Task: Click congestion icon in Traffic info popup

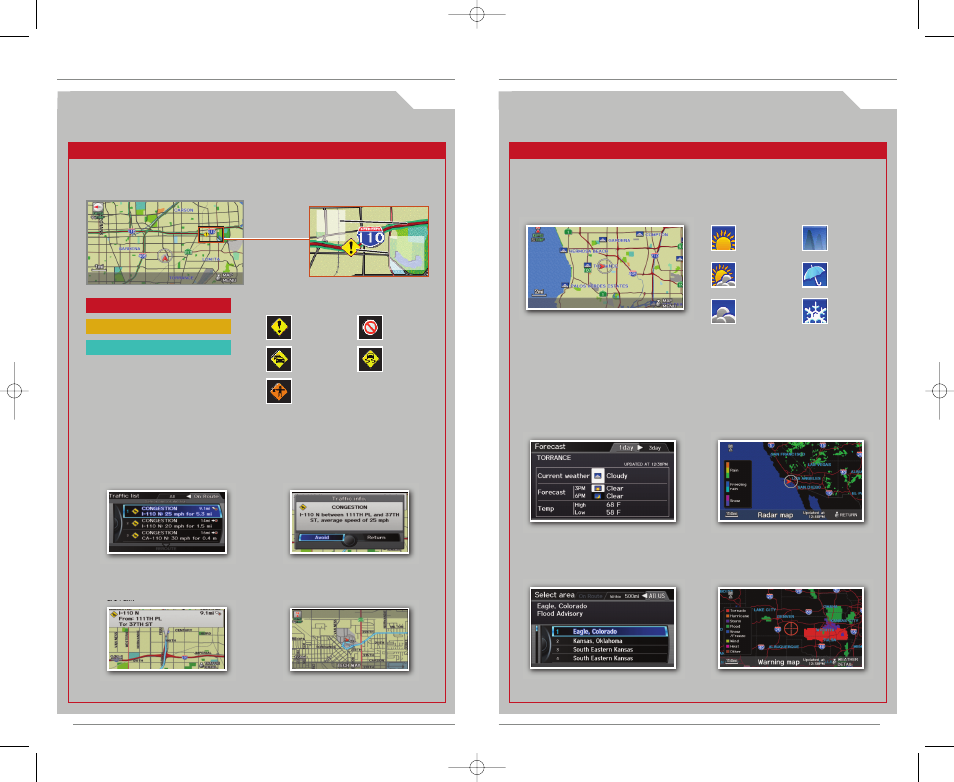Action: click(x=302, y=506)
